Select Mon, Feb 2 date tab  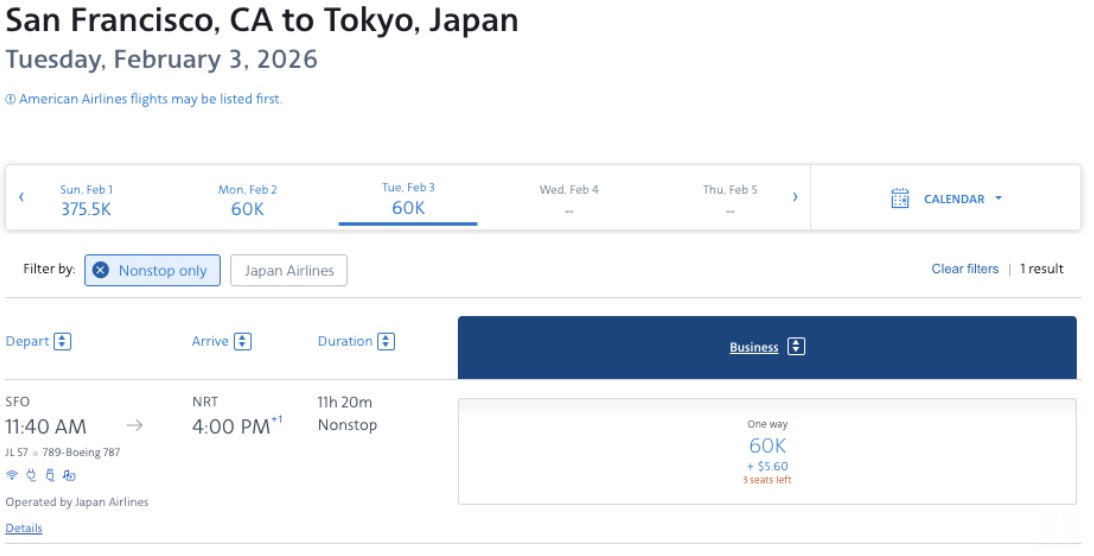click(248, 200)
